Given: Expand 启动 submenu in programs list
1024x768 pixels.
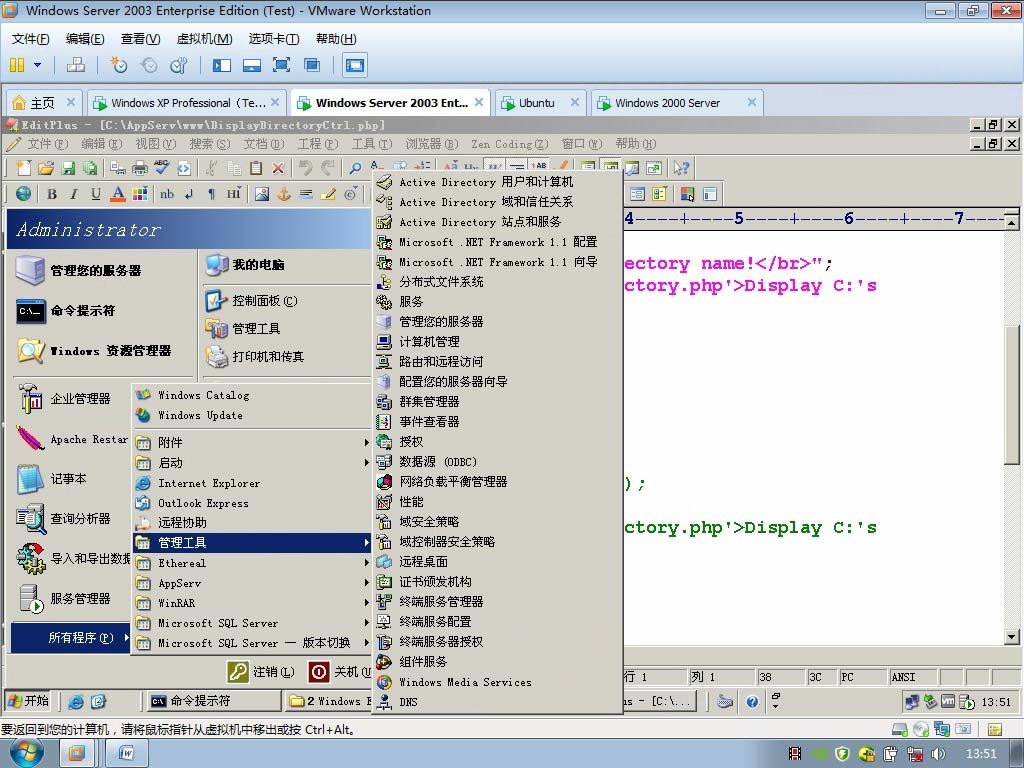Looking at the screenshot, I should (x=252, y=462).
